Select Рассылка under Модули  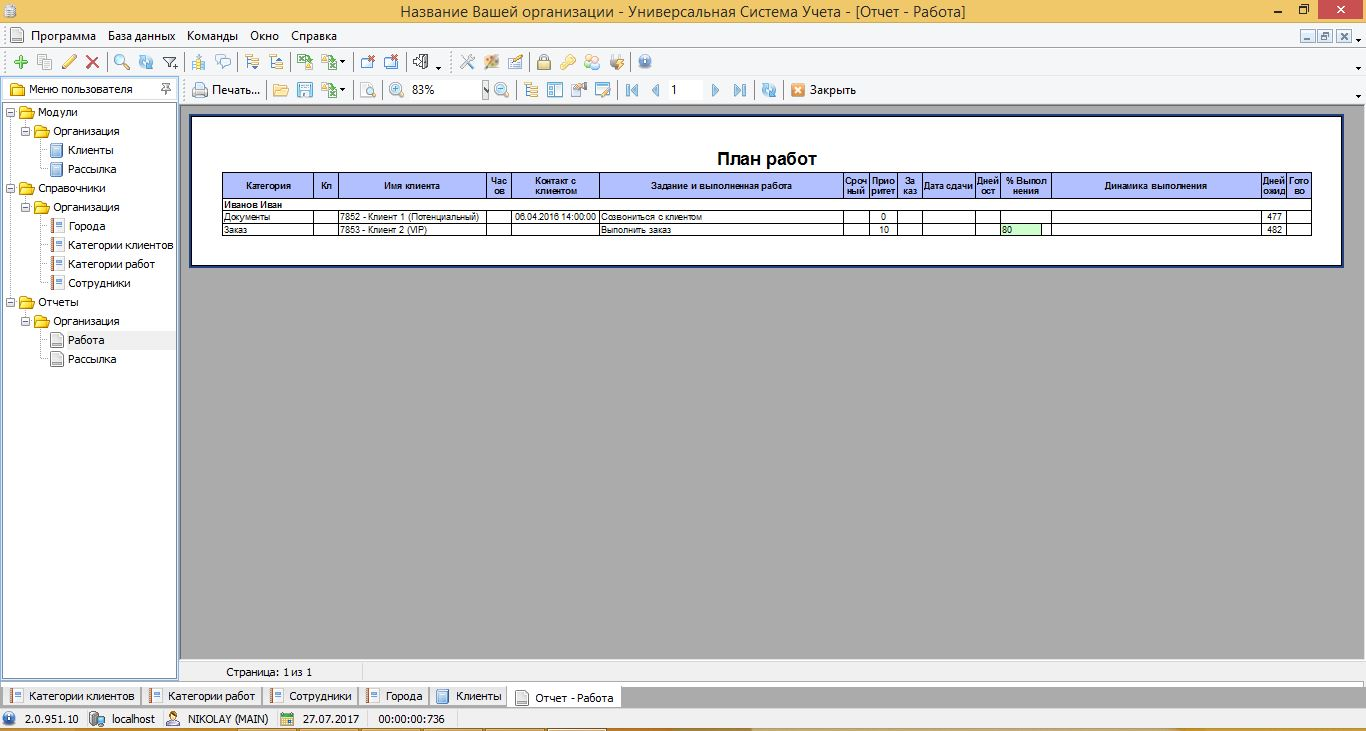tap(92, 169)
